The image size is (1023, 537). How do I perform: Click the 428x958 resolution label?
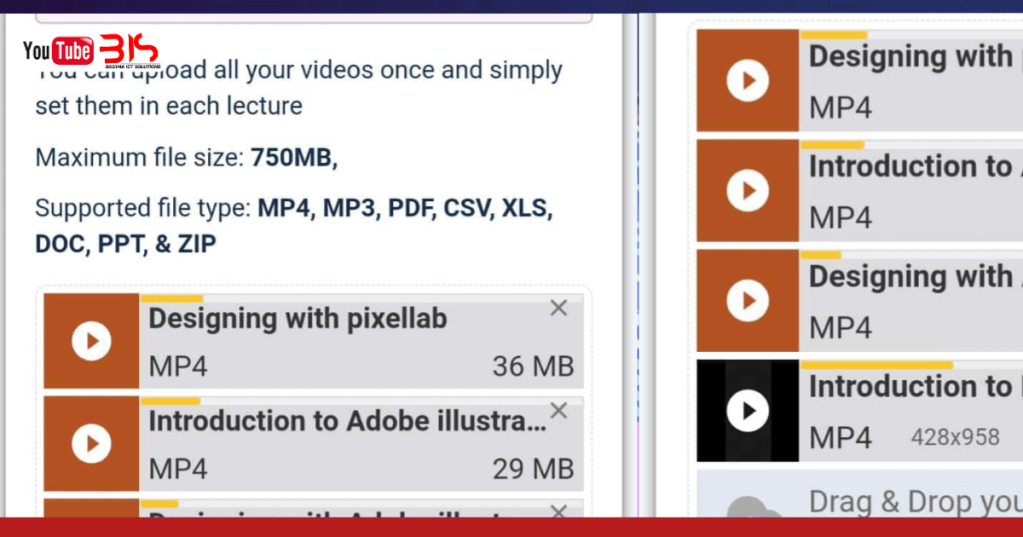coord(954,437)
